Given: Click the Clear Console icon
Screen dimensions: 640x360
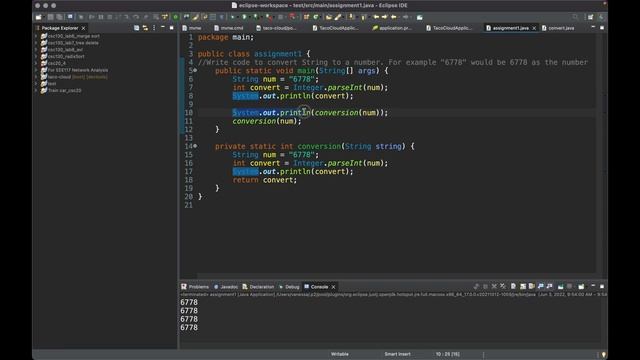Looking at the screenshot, I should point(513,287).
